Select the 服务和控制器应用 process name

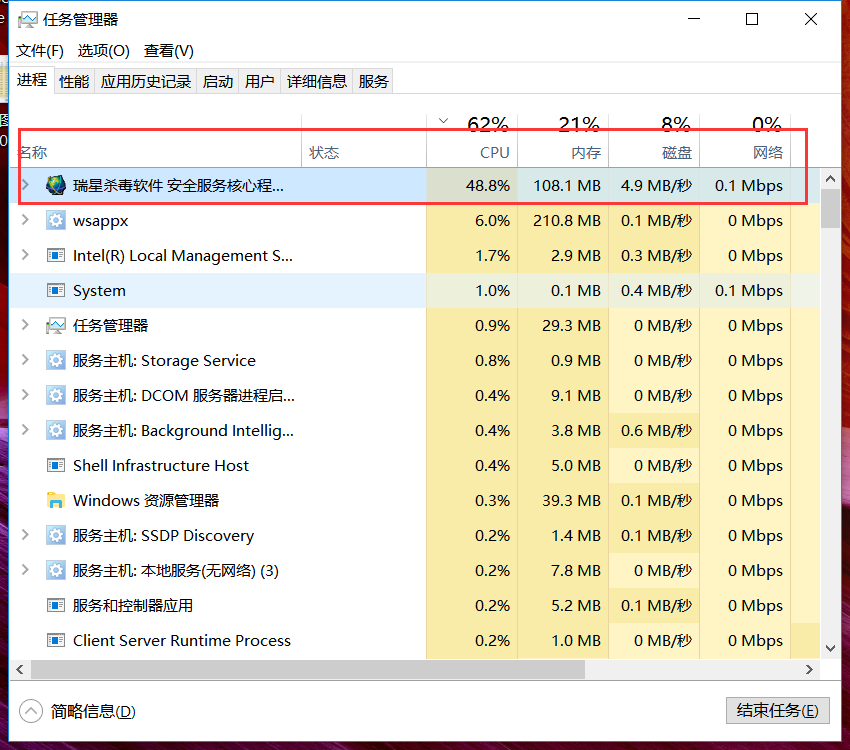click(x=133, y=605)
